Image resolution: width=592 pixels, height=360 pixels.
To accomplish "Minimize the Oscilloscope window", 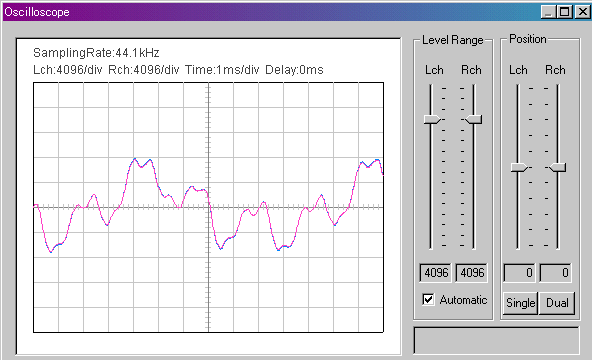I will click(548, 12).
